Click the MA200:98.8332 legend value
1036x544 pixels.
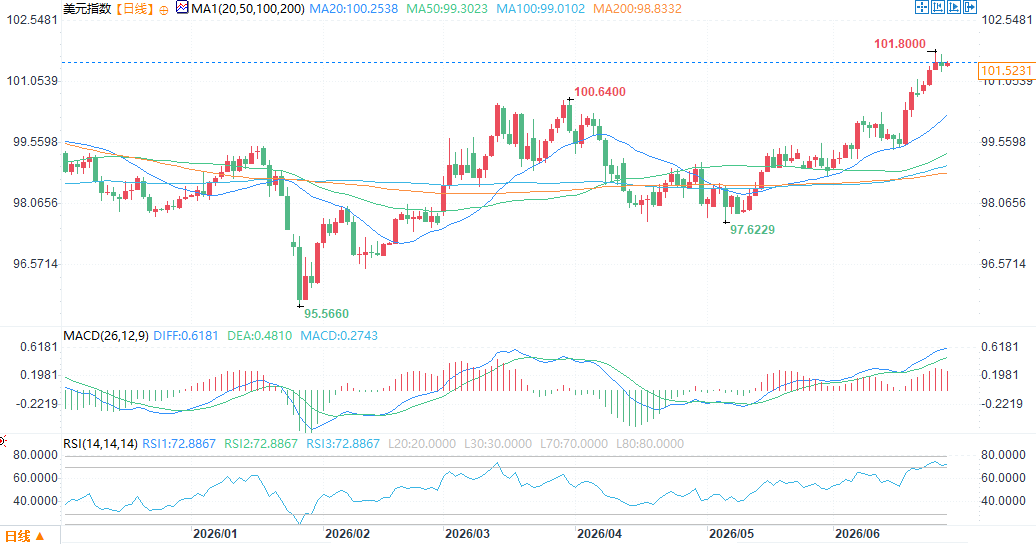[637, 9]
